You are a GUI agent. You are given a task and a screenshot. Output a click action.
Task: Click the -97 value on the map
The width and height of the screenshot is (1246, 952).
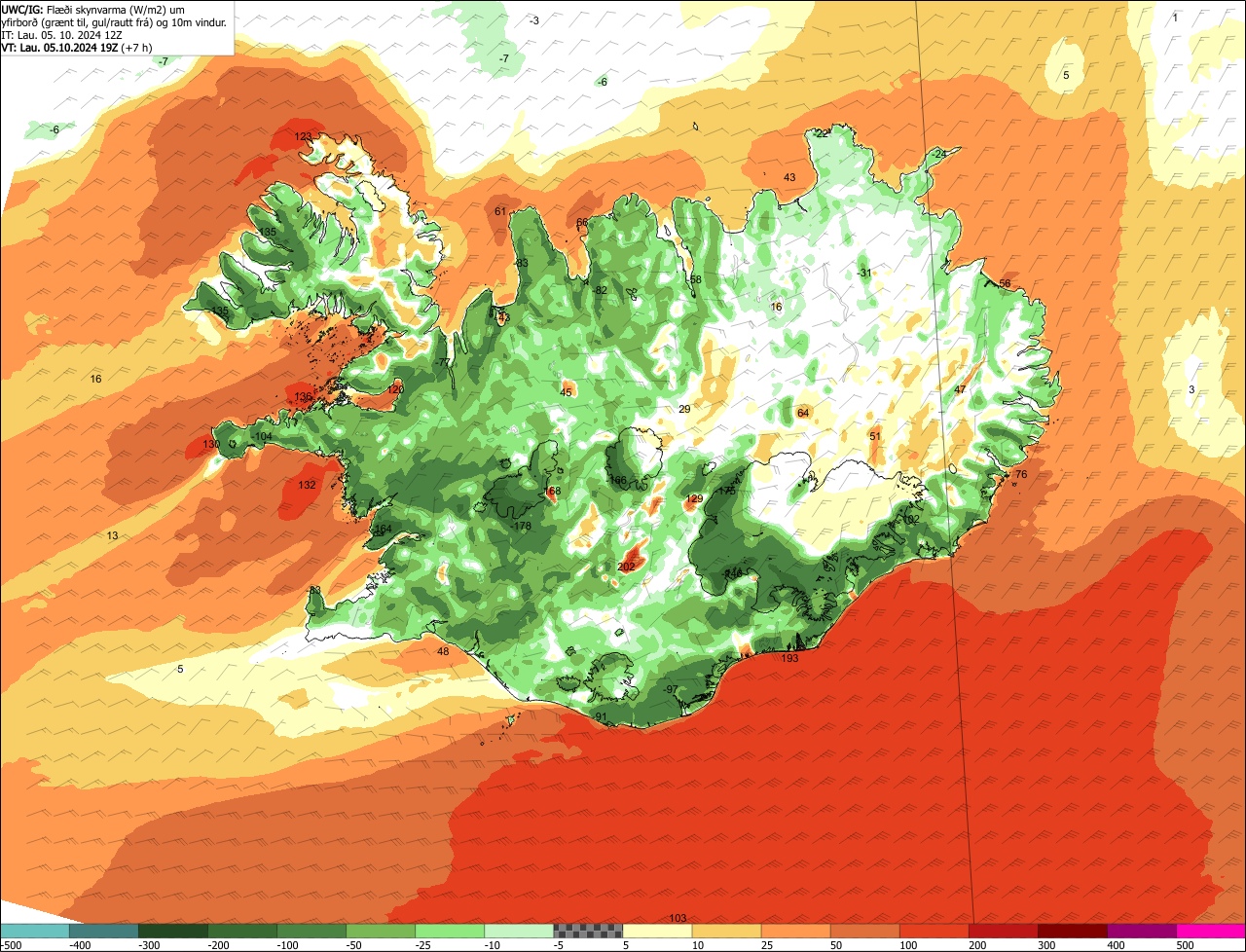(x=671, y=689)
